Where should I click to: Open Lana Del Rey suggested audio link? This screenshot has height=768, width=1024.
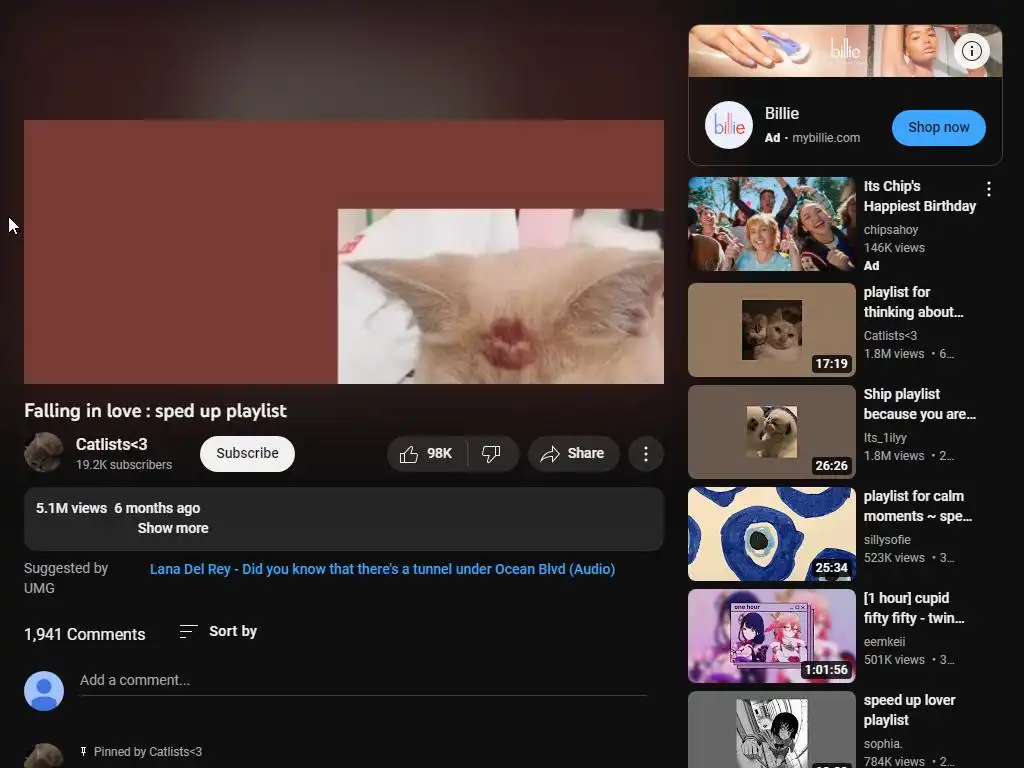383,569
